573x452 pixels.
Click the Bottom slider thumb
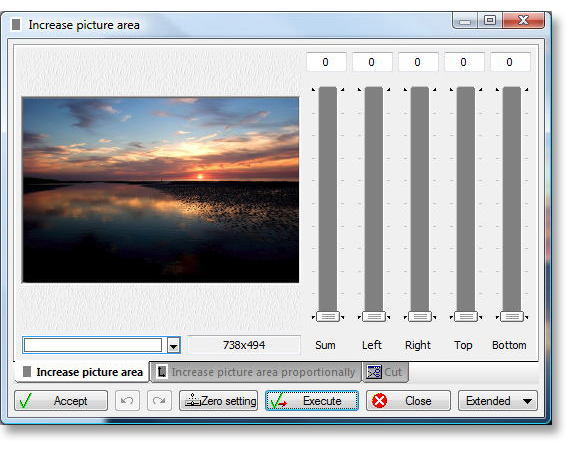pos(512,316)
